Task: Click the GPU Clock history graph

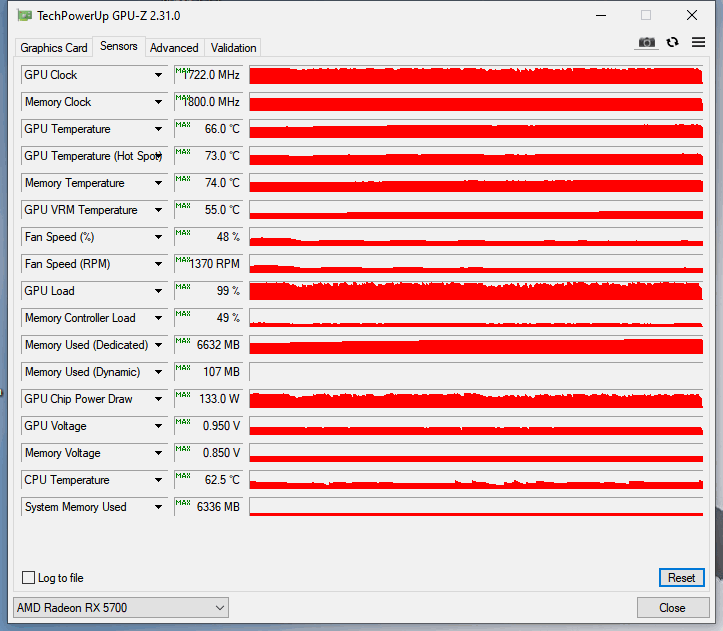Action: click(x=476, y=75)
